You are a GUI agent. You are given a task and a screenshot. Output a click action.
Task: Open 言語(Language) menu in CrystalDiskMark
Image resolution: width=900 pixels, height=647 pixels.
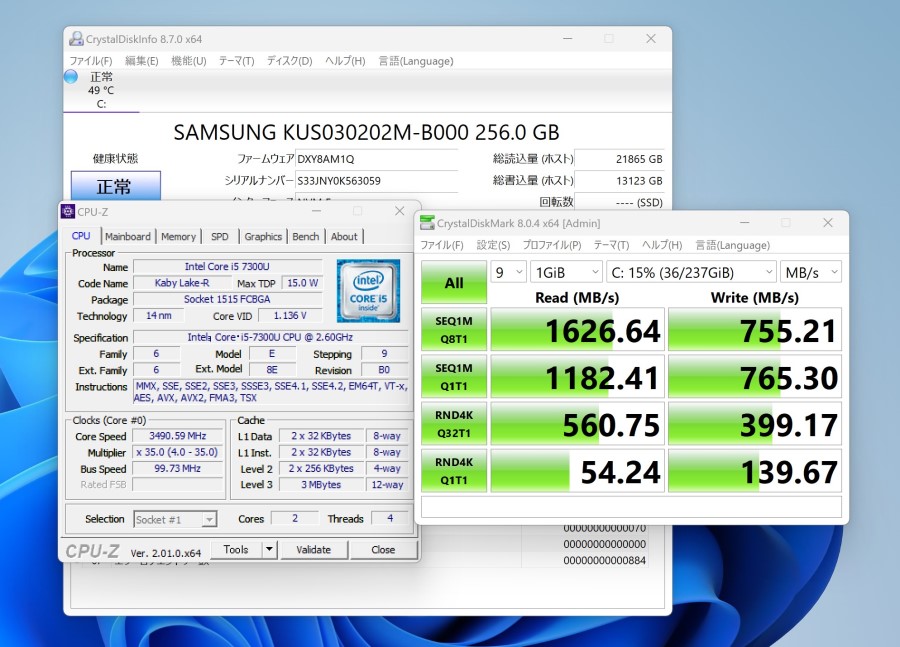[x=733, y=245]
